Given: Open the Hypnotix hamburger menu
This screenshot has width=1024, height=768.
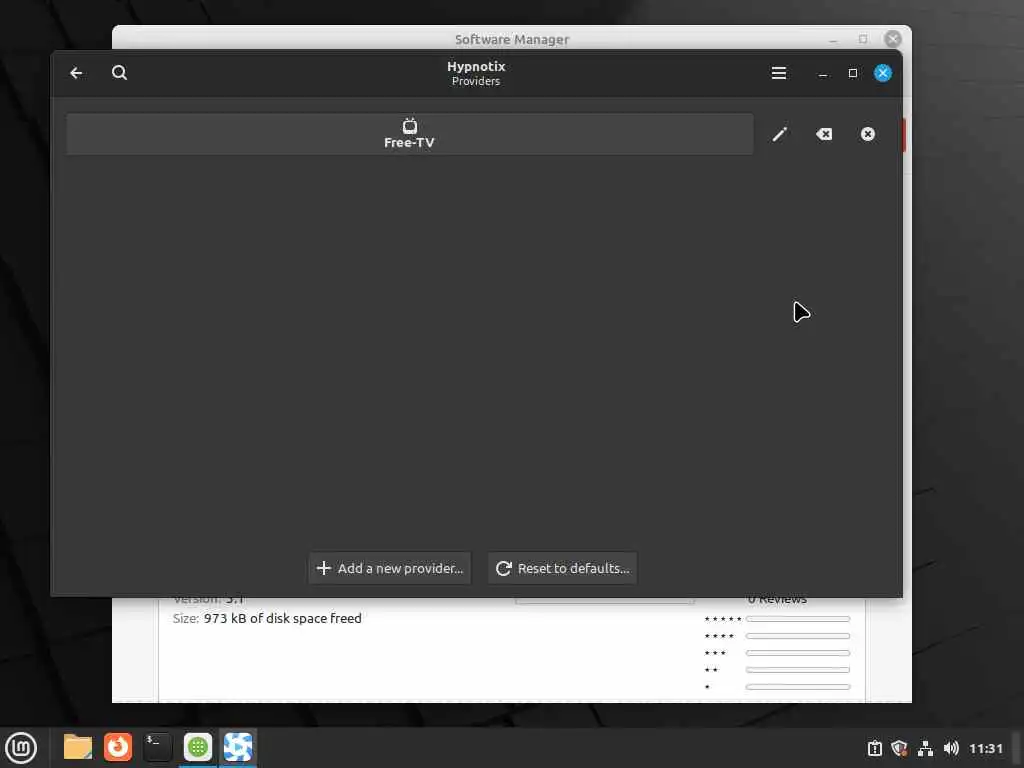Looking at the screenshot, I should point(778,73).
